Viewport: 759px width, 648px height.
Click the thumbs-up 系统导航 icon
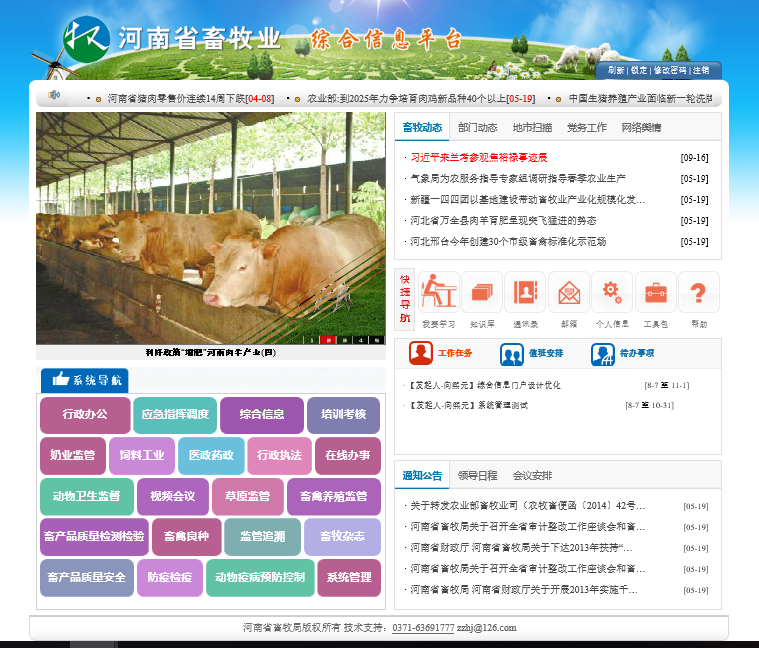pyautogui.click(x=61, y=378)
